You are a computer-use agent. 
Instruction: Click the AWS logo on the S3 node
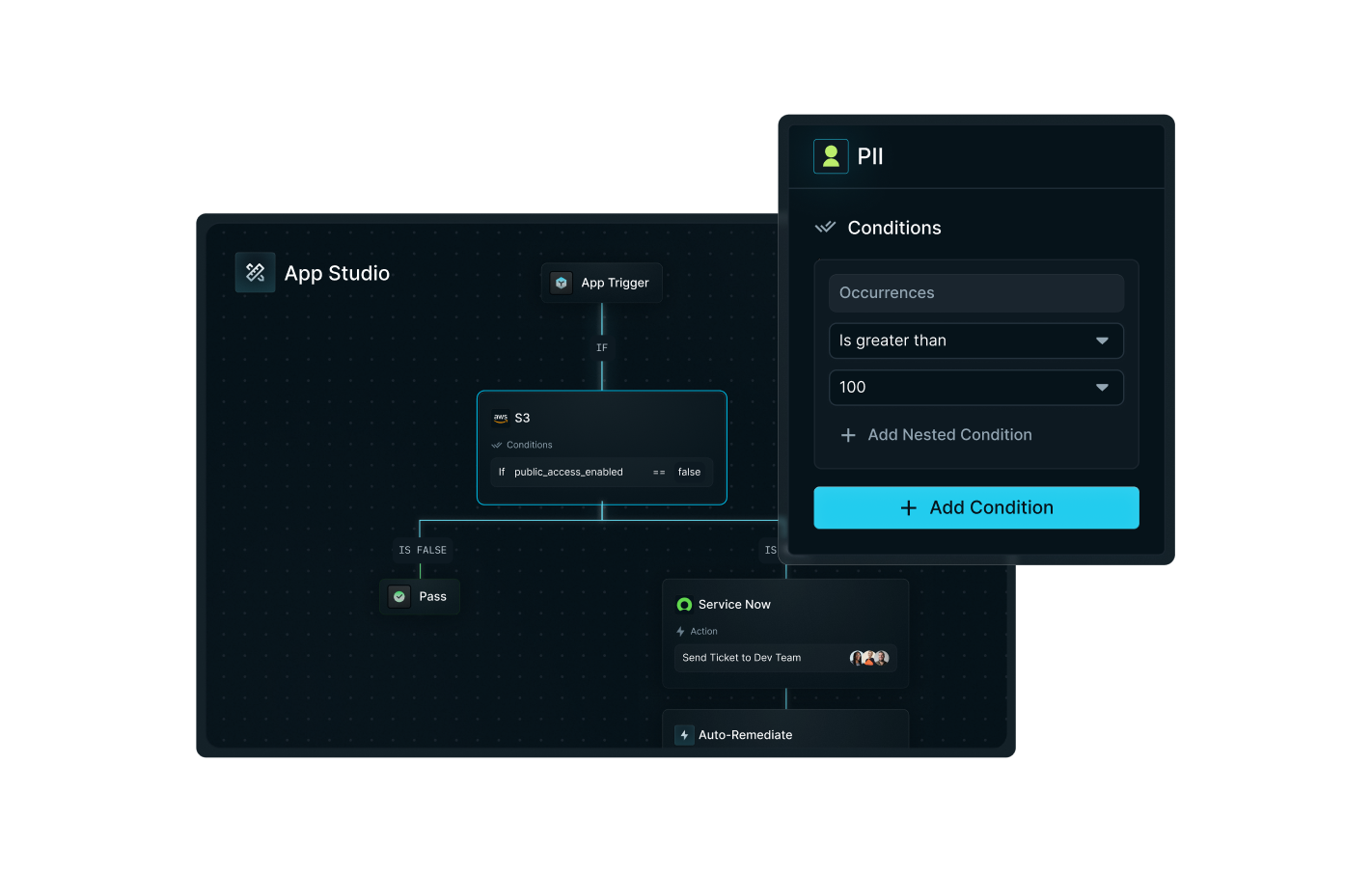501,418
